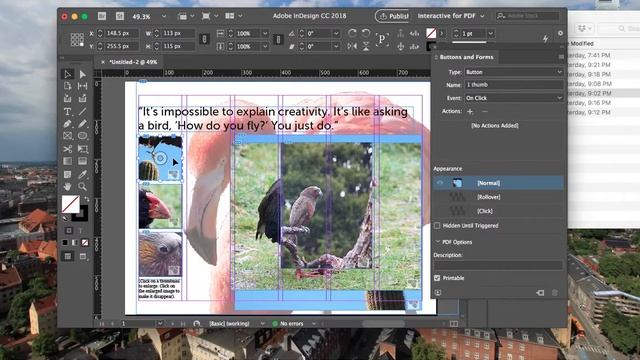
Task: Open the Buttons and Forms panel menu
Action: 561,57
